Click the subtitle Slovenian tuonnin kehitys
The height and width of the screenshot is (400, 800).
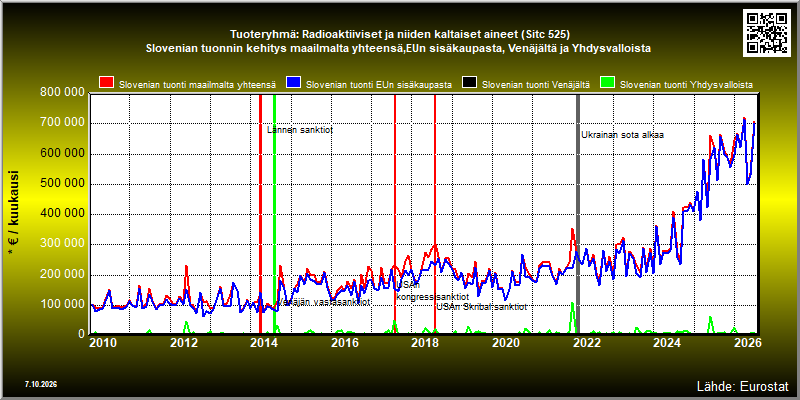[x=398, y=49]
